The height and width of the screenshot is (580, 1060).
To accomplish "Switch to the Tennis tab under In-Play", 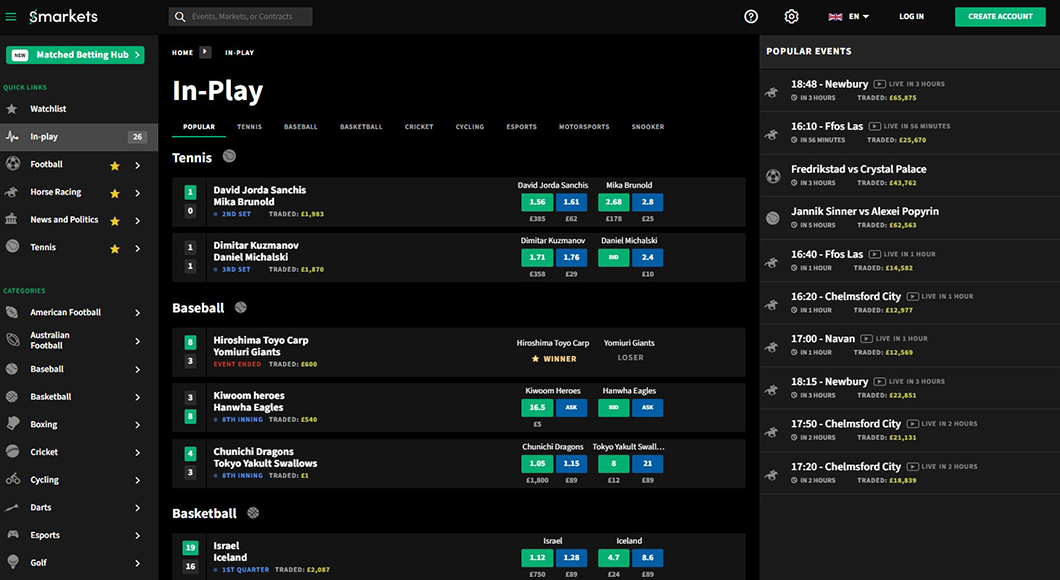I will point(249,127).
